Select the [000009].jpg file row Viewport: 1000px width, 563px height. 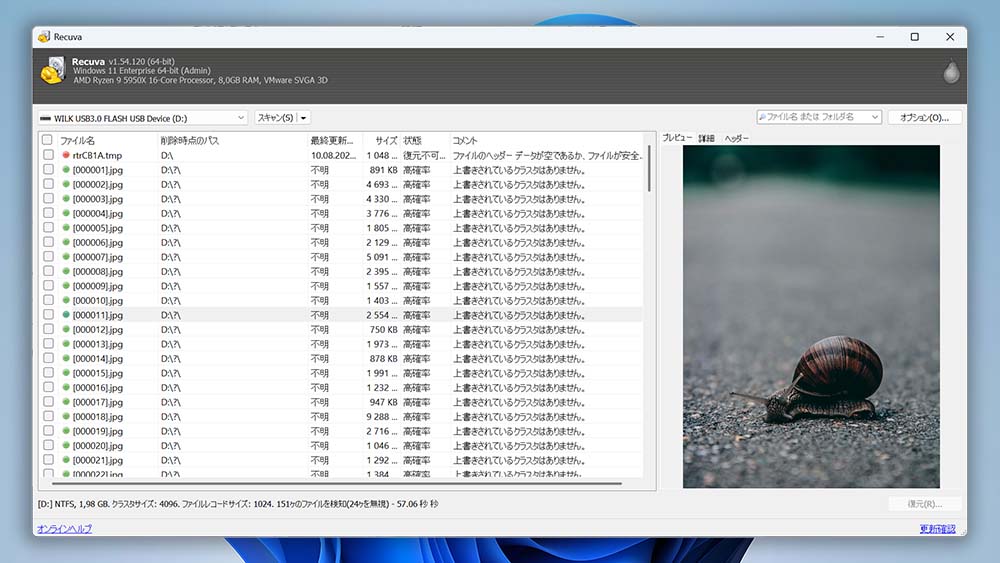(x=341, y=286)
